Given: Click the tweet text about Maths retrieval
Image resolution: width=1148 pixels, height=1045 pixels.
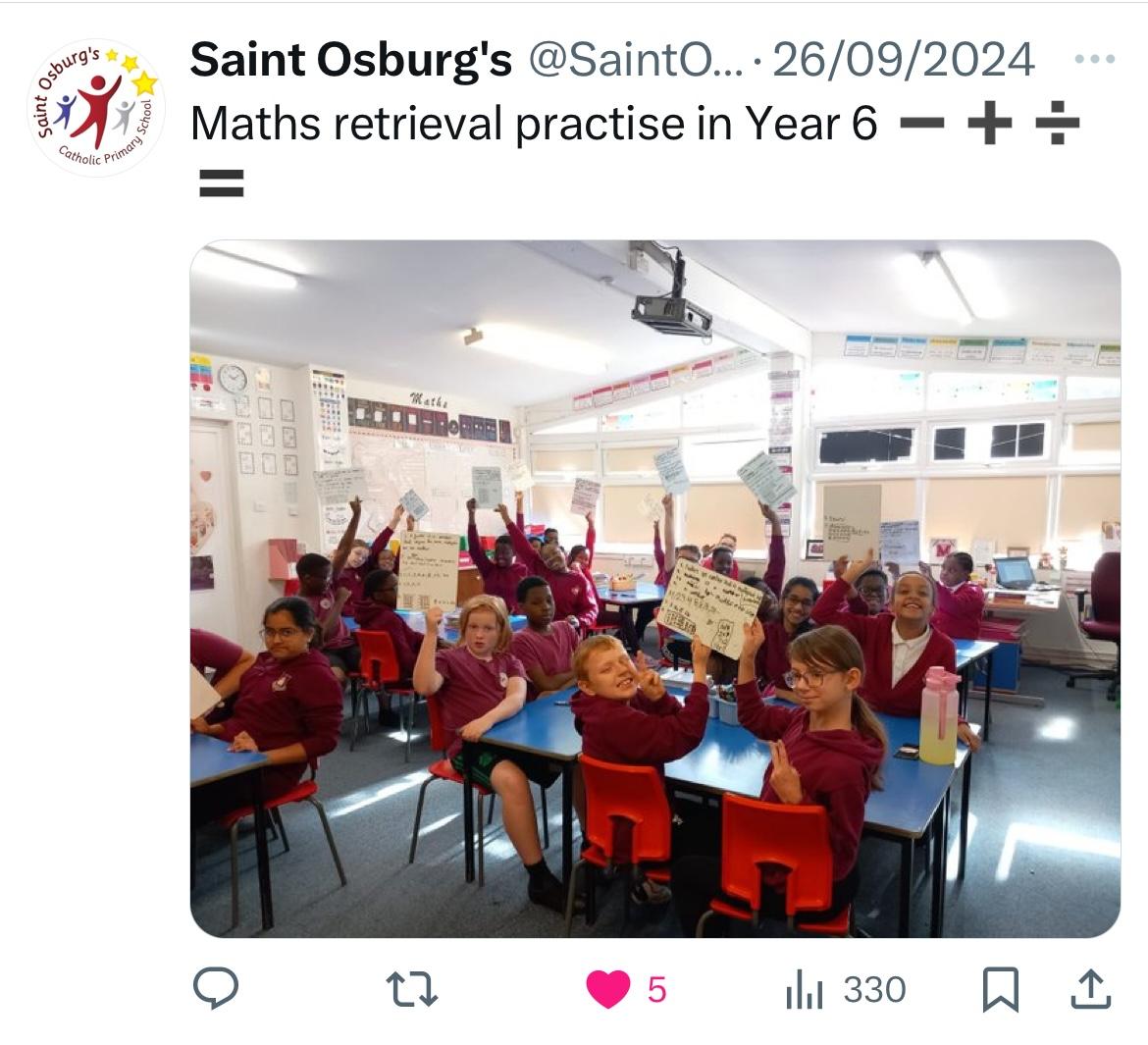Looking at the screenshot, I should [534, 123].
